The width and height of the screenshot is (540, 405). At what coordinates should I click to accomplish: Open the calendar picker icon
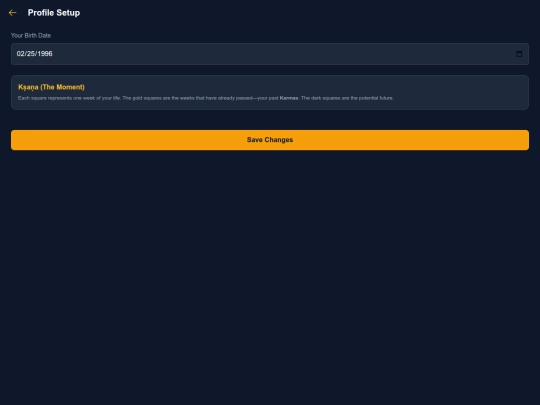point(519,54)
